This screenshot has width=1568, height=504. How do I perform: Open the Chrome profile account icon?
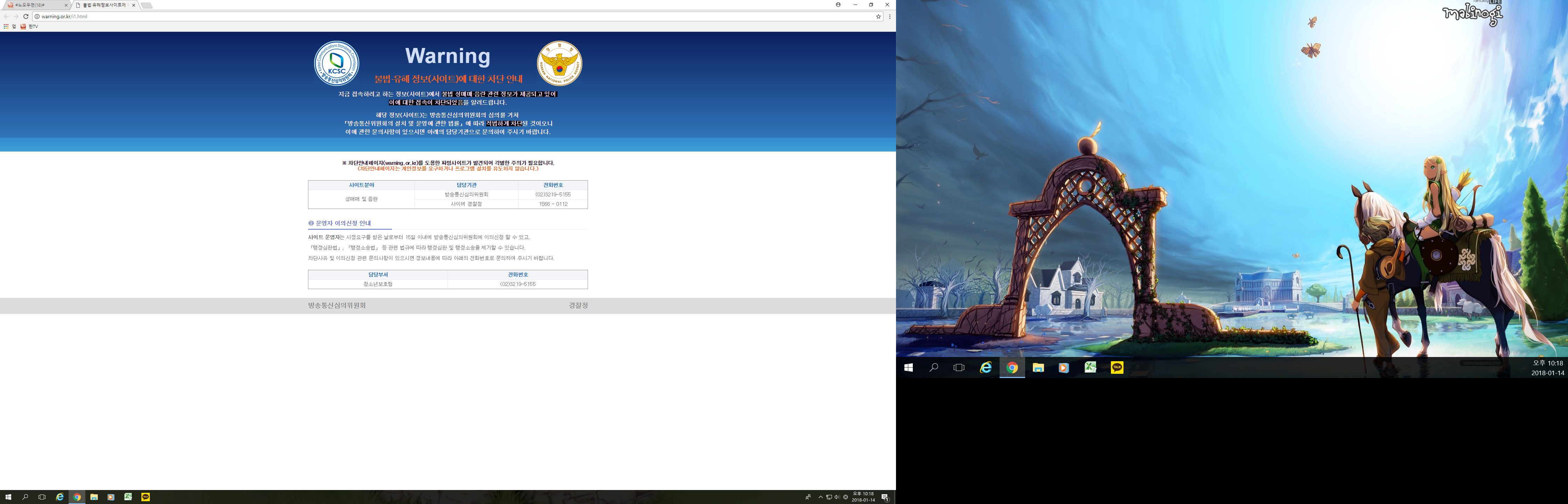838,4
